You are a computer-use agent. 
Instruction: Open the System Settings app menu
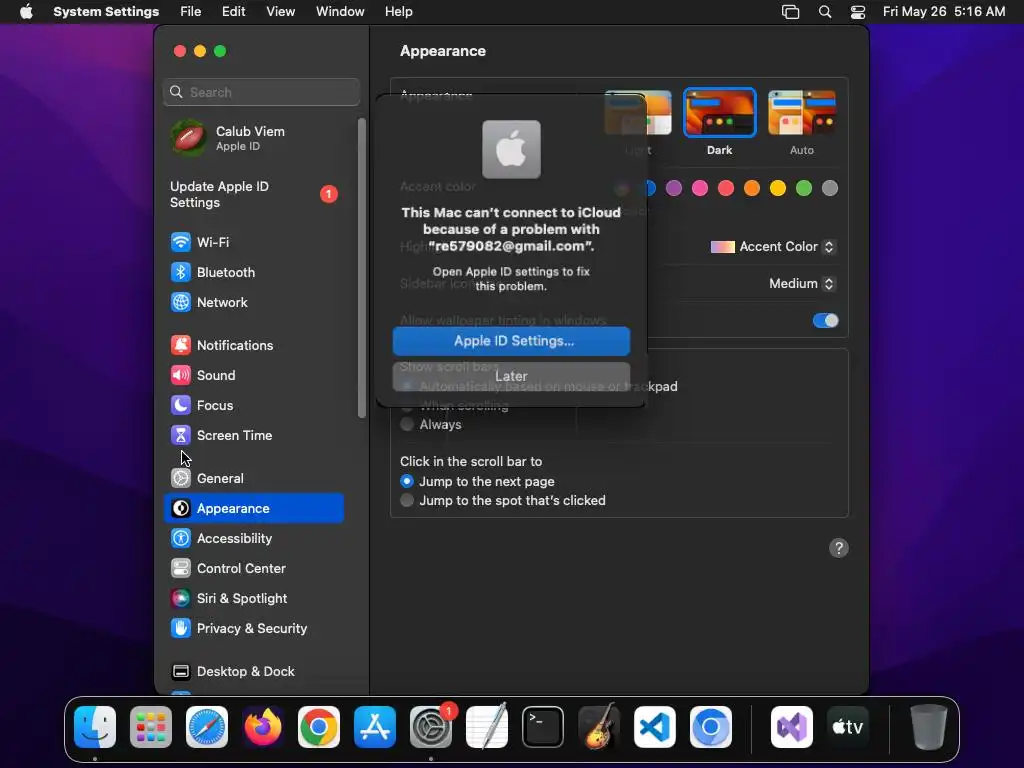point(106,12)
